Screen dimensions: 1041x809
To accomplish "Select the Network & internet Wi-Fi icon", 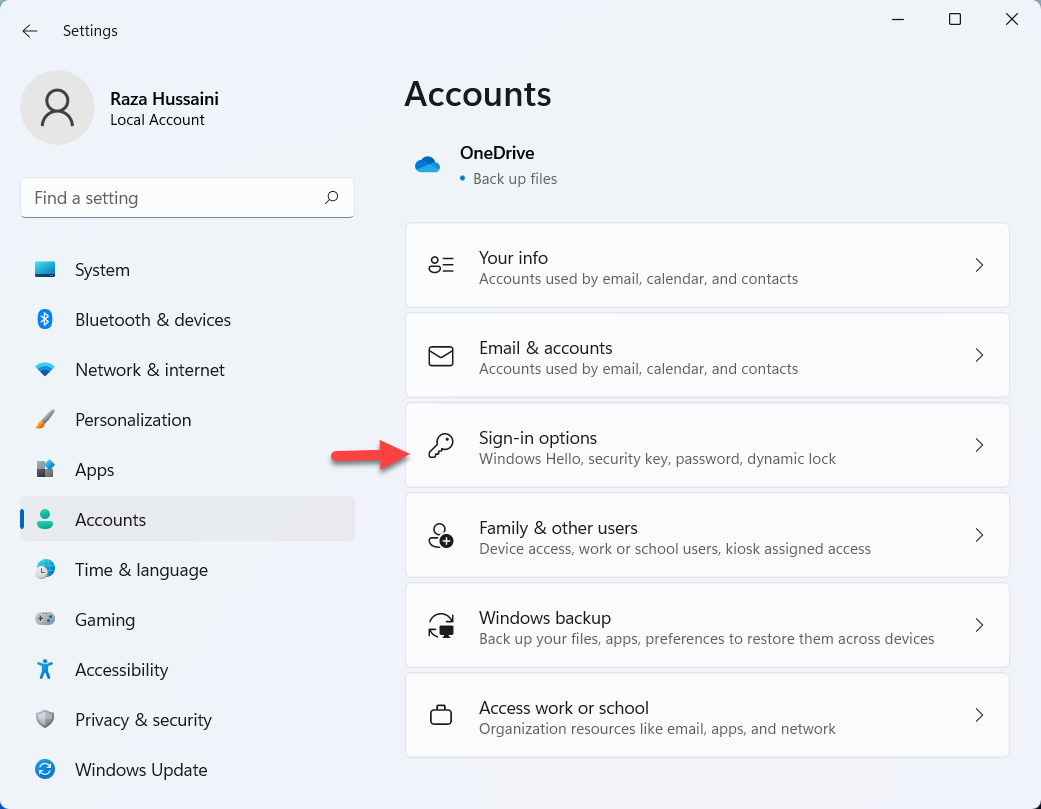I will tap(45, 370).
